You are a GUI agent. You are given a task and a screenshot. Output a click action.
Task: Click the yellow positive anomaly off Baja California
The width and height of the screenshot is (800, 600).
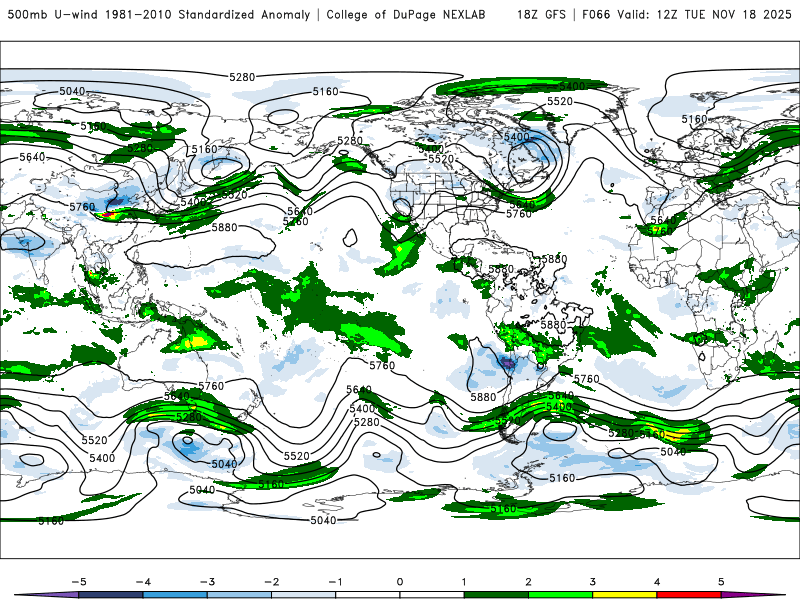point(400,248)
